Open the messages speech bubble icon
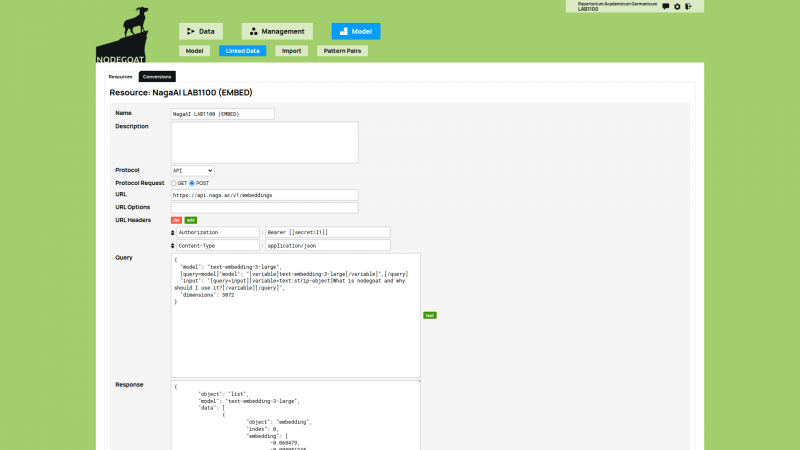This screenshot has width=800, height=450. (666, 7)
